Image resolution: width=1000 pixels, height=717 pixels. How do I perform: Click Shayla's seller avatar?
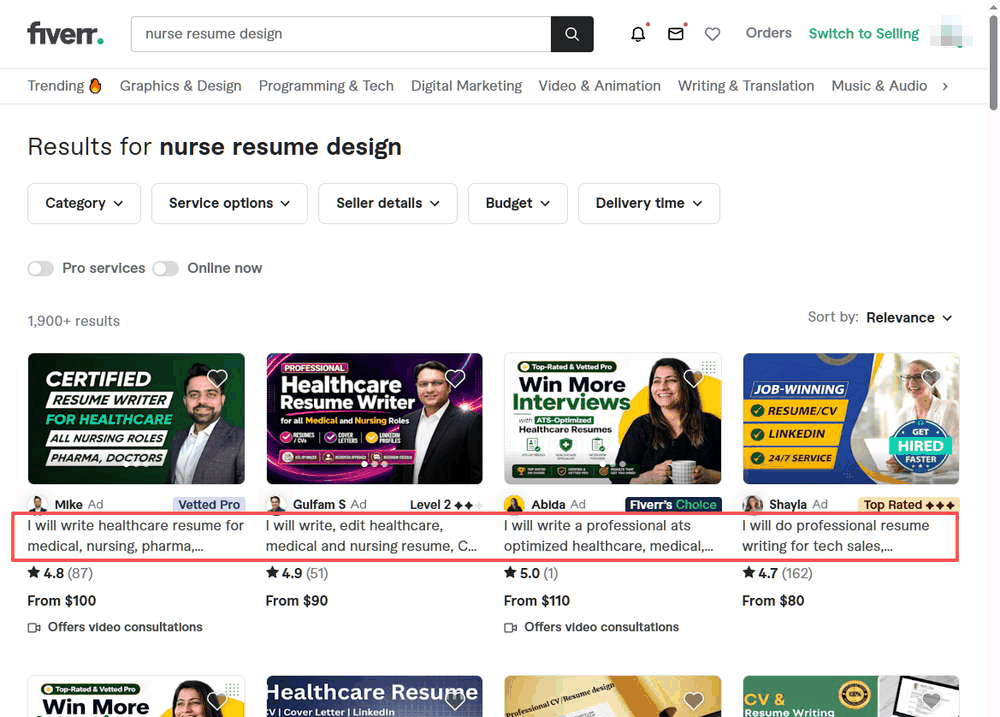coord(753,504)
